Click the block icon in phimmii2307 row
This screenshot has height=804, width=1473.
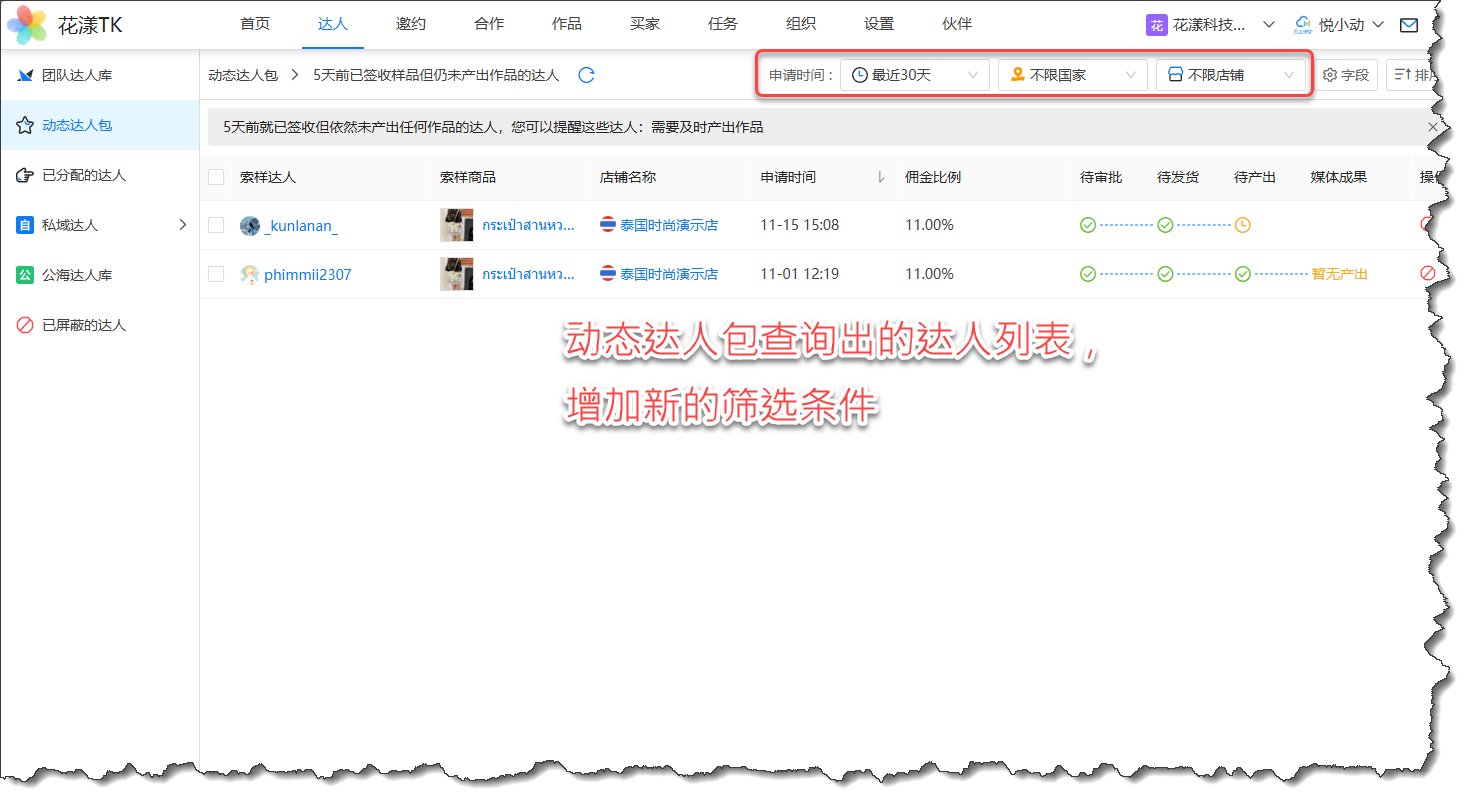click(1427, 273)
